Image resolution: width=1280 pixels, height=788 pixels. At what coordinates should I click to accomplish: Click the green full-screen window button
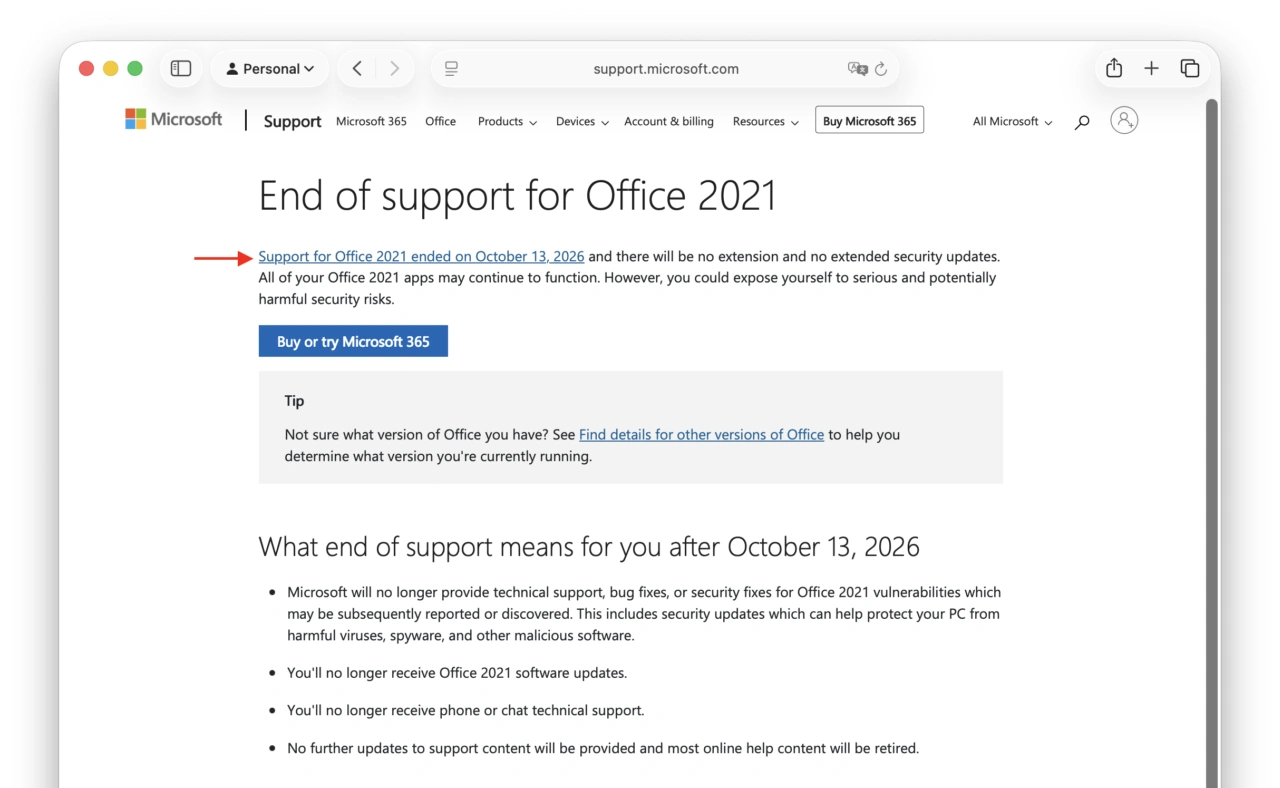pos(135,68)
